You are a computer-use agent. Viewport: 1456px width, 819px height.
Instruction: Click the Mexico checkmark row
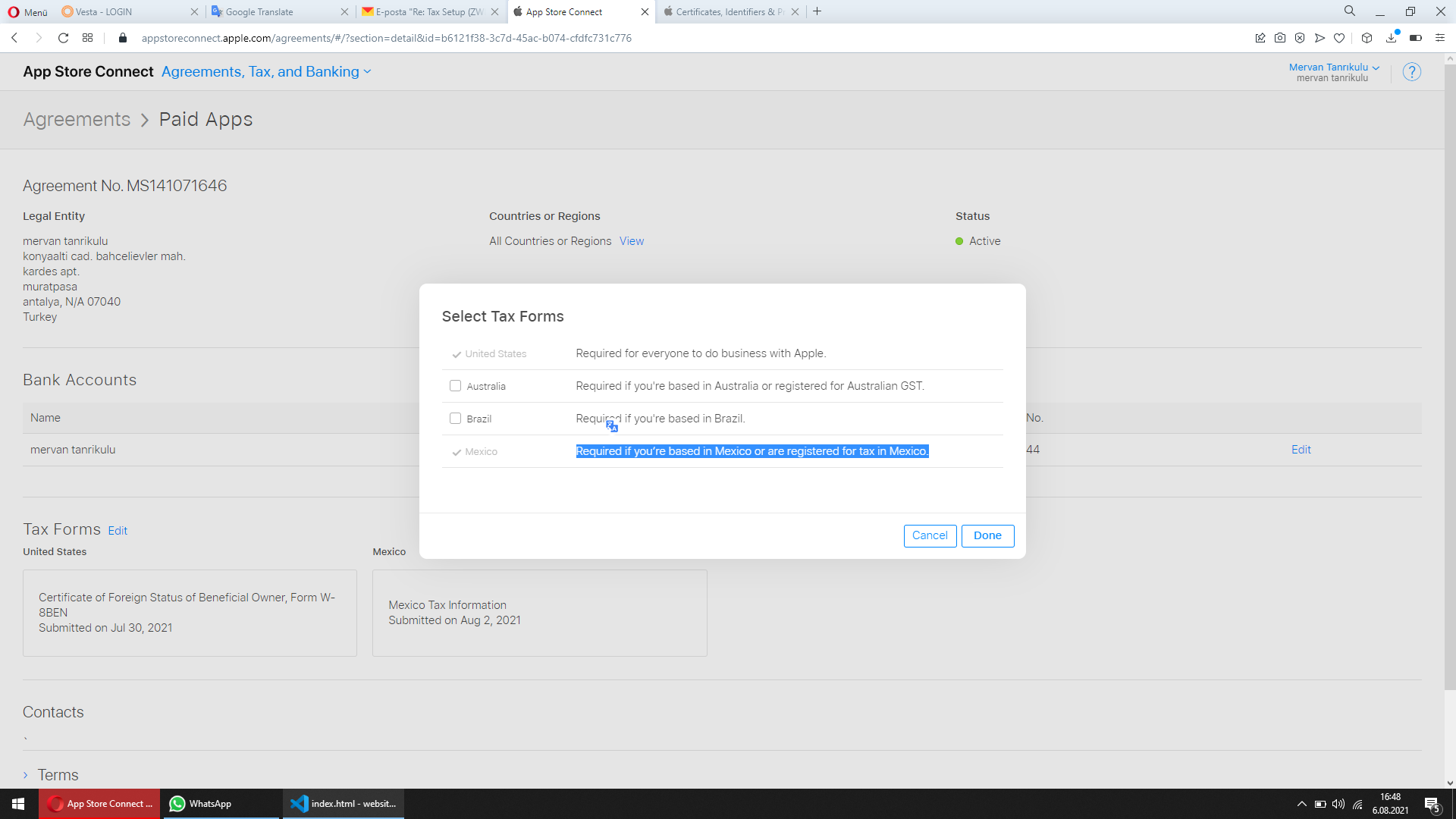[475, 452]
